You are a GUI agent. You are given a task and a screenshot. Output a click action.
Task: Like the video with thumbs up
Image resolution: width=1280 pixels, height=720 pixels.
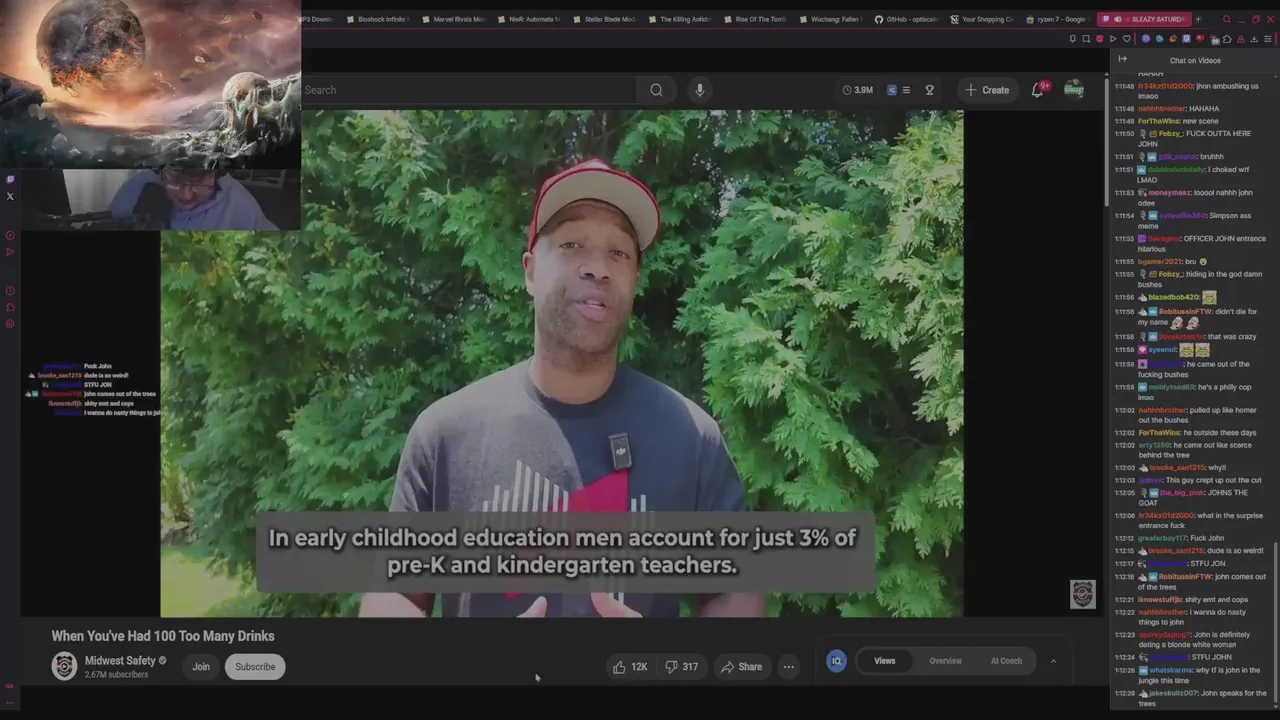(x=630, y=667)
